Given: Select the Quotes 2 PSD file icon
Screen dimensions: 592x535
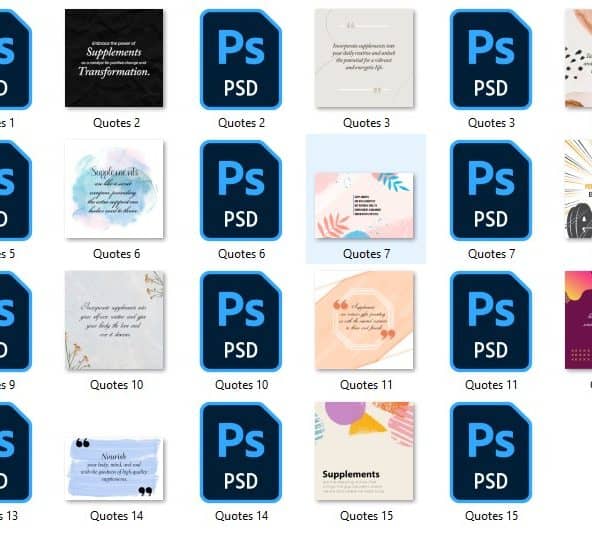Looking at the screenshot, I should point(241,59).
